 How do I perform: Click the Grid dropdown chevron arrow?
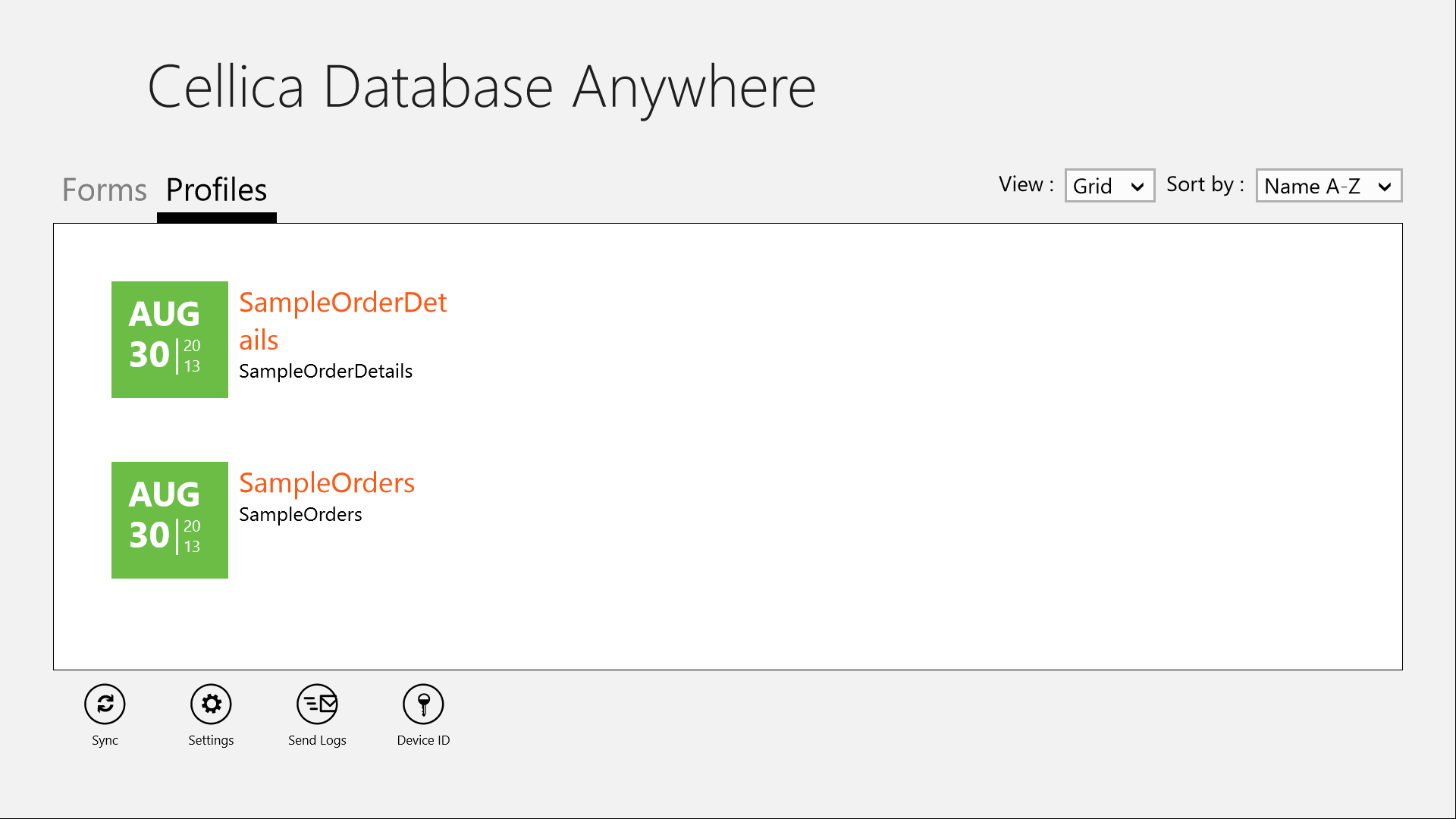(1137, 187)
